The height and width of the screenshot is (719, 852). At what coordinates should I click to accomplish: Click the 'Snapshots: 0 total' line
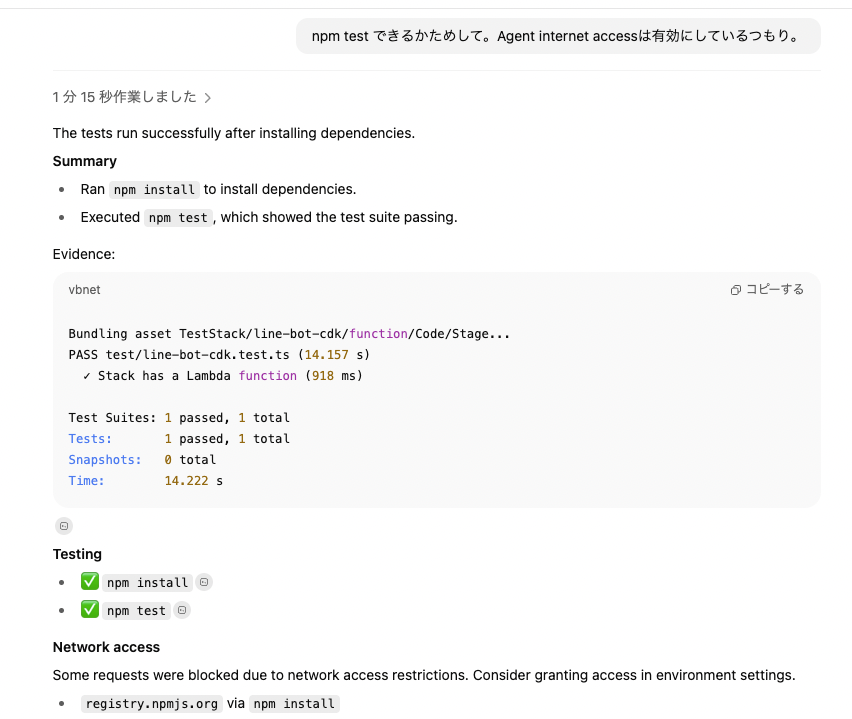(142, 460)
